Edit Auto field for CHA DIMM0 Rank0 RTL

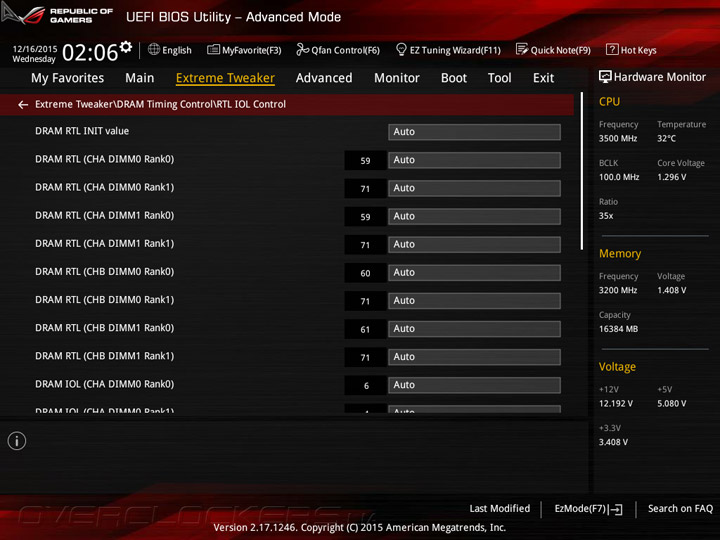474,160
